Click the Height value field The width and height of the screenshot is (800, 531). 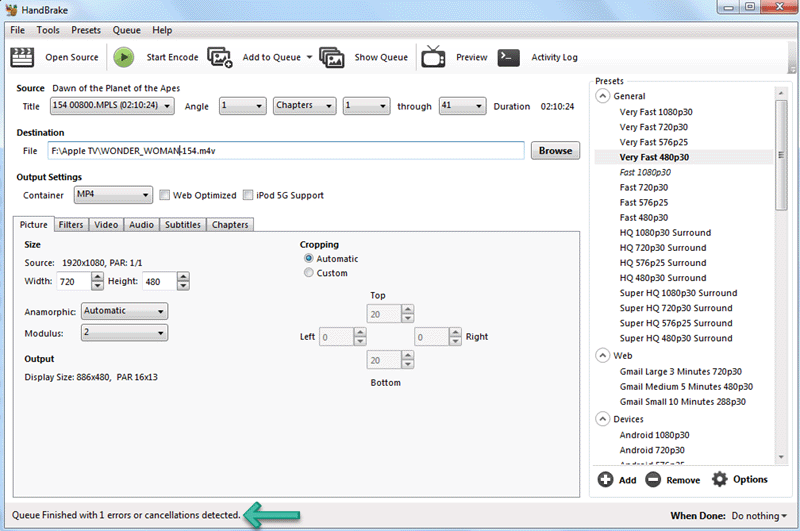click(x=160, y=281)
